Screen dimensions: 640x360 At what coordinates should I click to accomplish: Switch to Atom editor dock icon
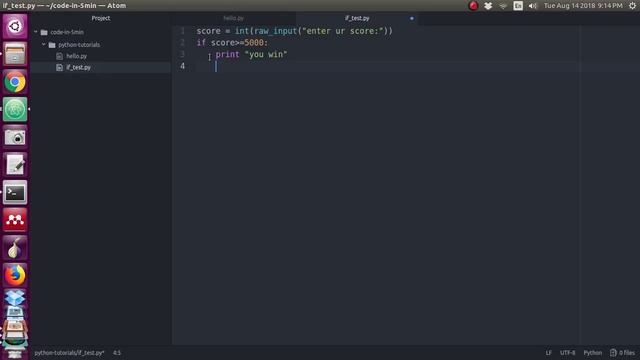click(x=15, y=109)
